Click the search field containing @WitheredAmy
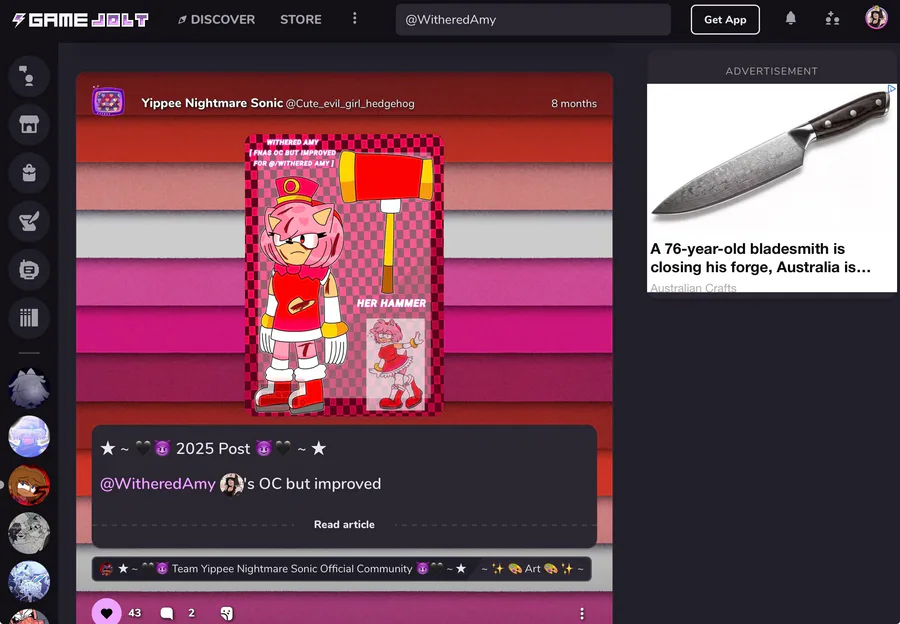This screenshot has height=624, width=900. [x=533, y=20]
